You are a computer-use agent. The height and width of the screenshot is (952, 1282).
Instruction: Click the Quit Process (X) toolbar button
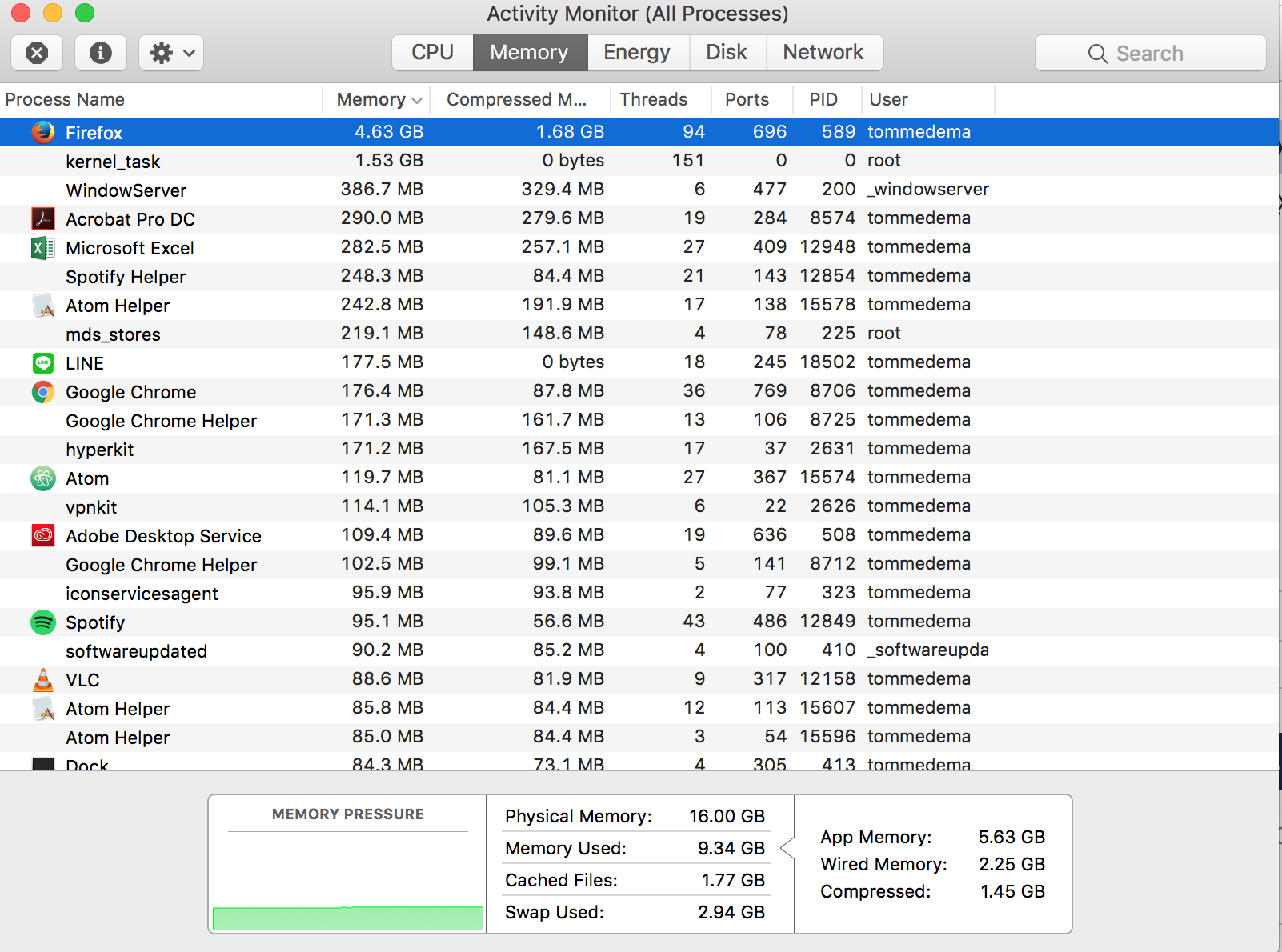[x=37, y=53]
